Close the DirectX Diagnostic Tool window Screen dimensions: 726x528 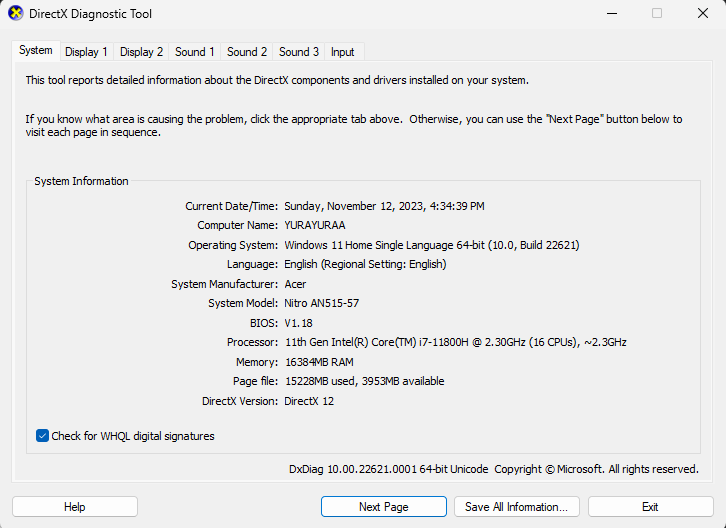pyautogui.click(x=702, y=14)
